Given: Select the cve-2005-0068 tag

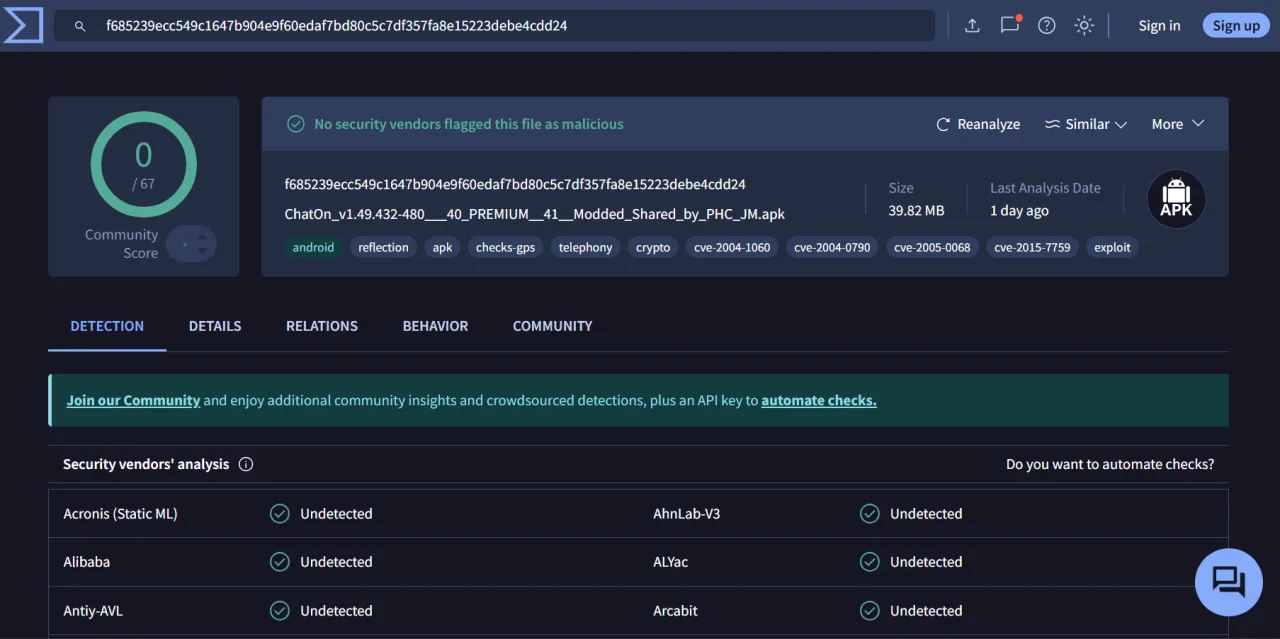Looking at the screenshot, I should pos(932,247).
